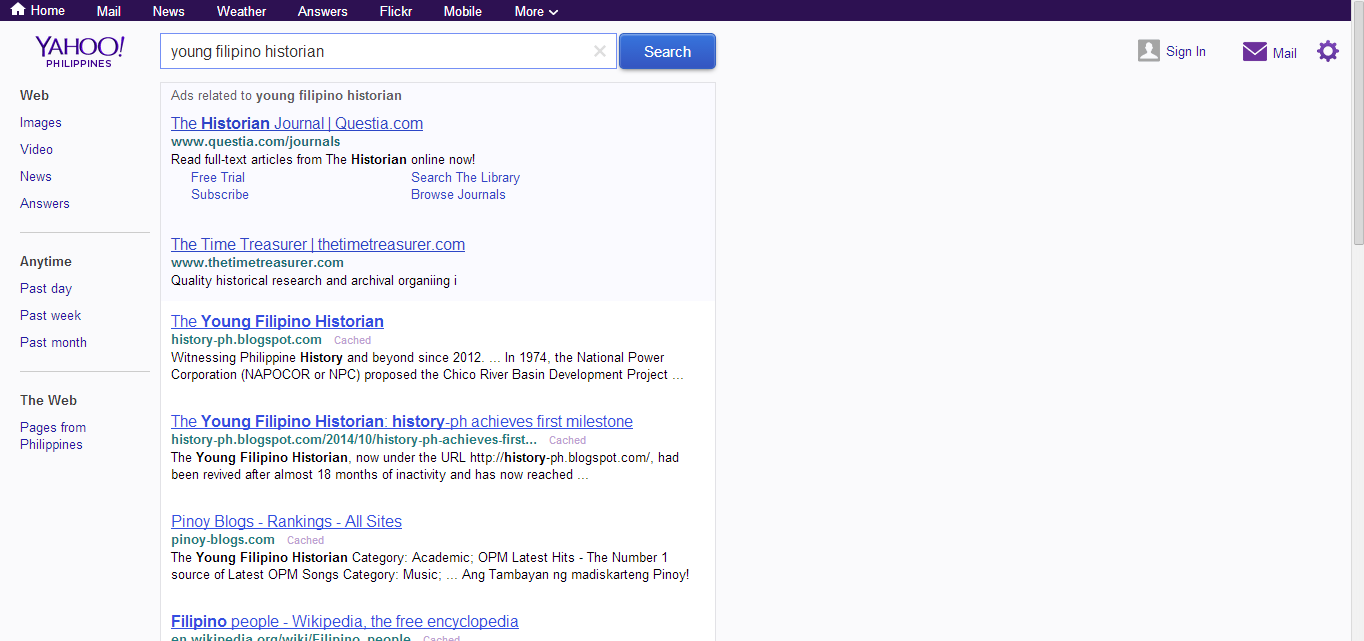1364x641 pixels.
Task: Select Answers search category in sidebar
Action: (x=45, y=203)
